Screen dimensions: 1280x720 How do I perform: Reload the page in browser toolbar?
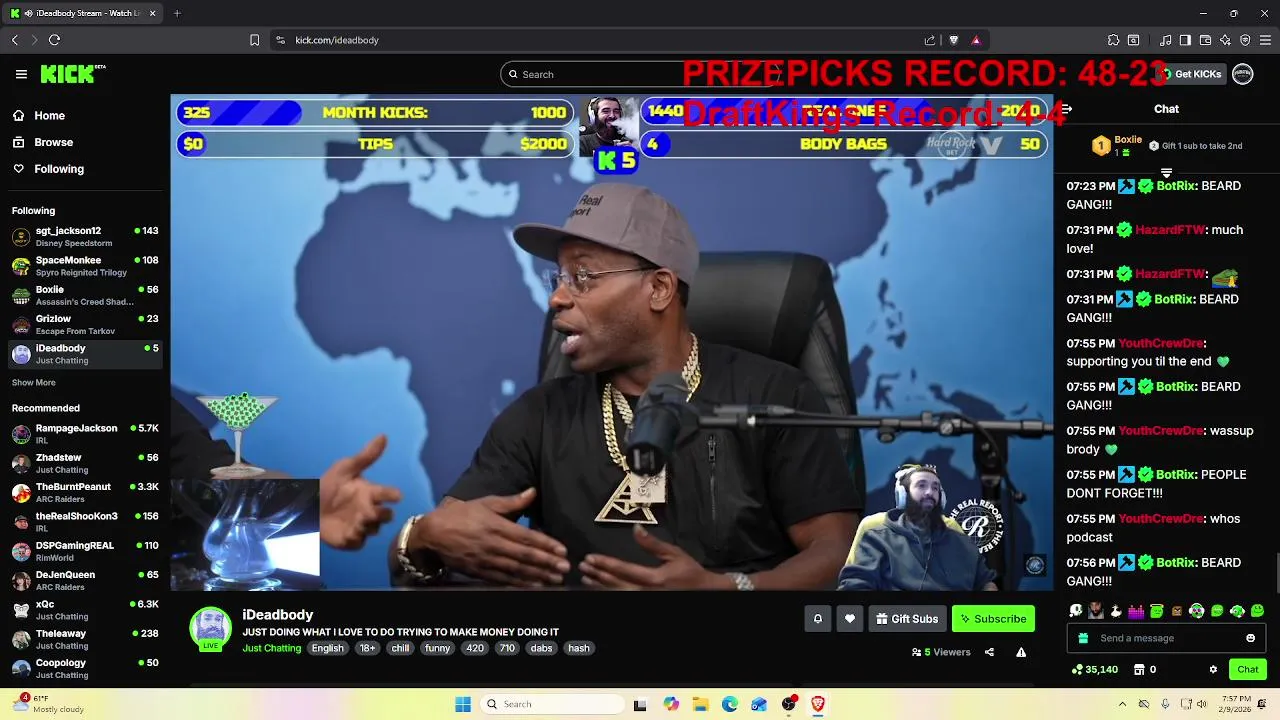54,40
